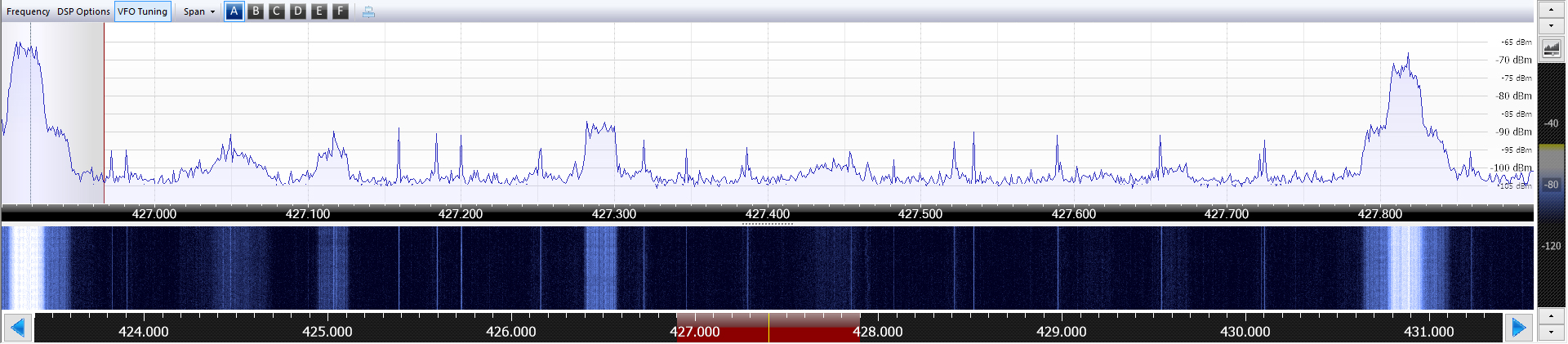Select VFO preset A
The height and width of the screenshot is (344, 1568).
pyautogui.click(x=234, y=11)
